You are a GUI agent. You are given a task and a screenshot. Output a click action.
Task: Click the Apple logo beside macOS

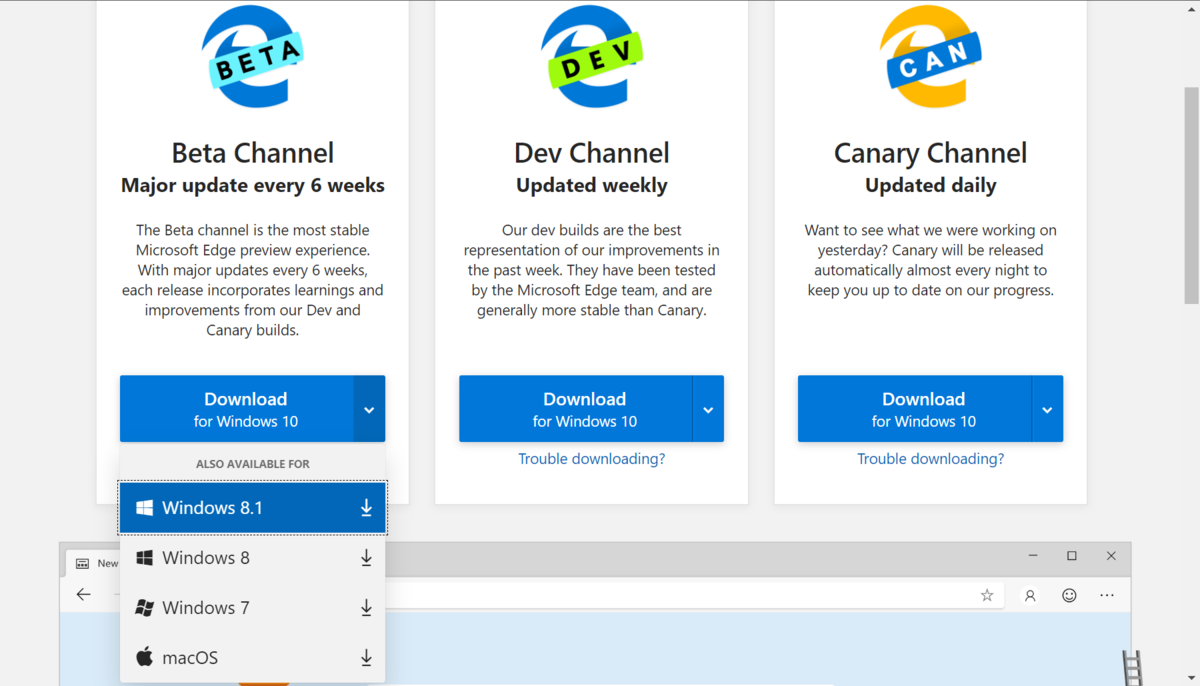point(144,657)
